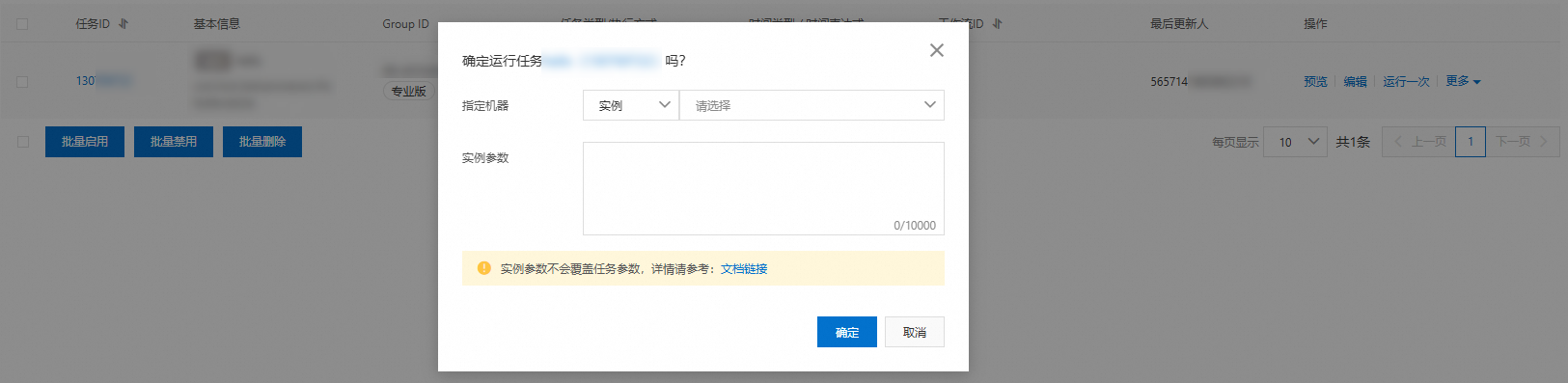
Task: Click the 0/10000 character counter
Action: coord(915,226)
